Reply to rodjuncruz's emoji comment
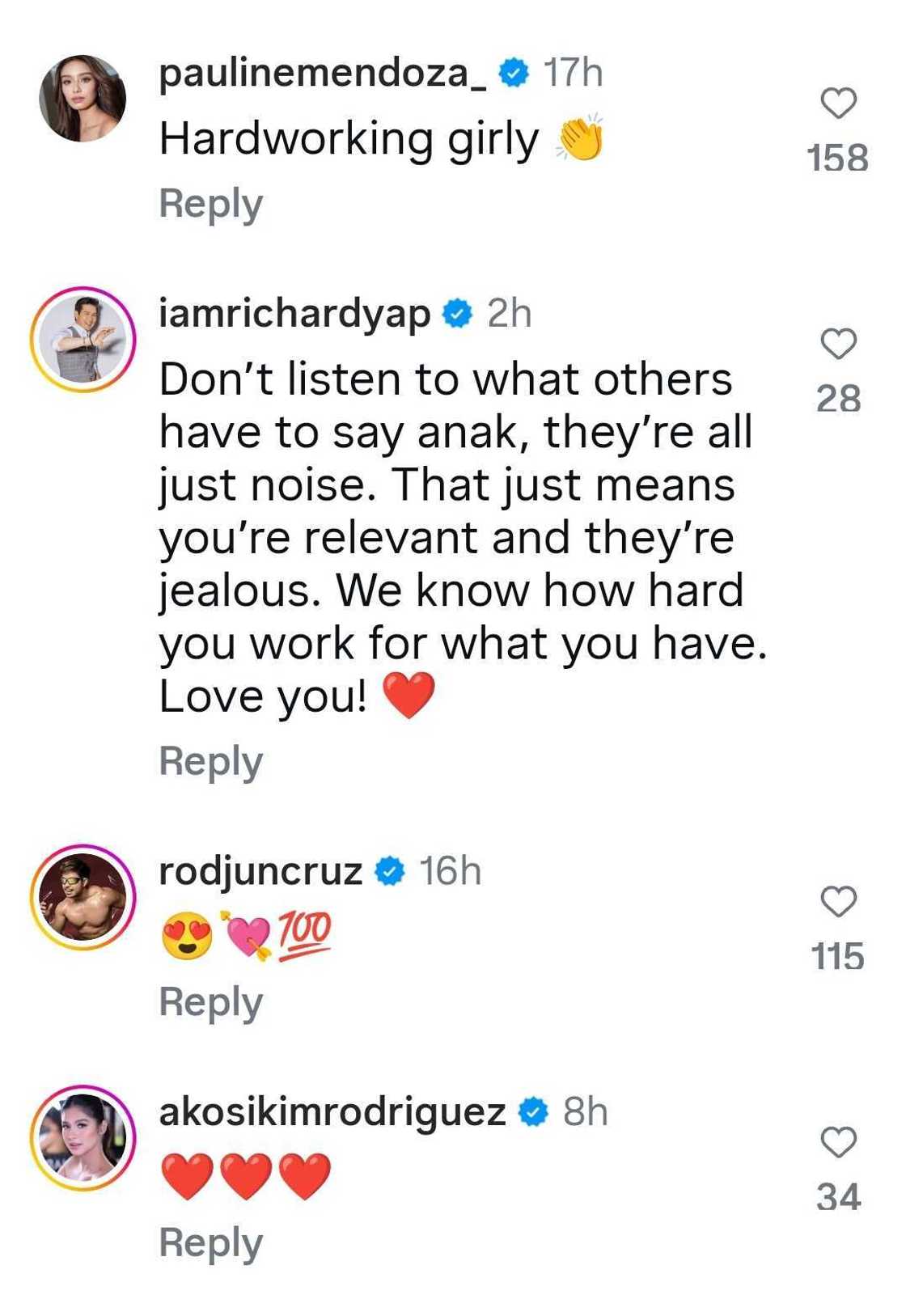Image resolution: width=906 pixels, height=1316 pixels. 210,1002
